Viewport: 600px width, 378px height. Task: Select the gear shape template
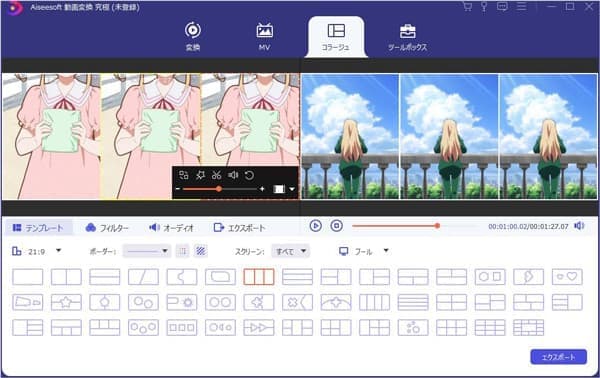tap(182, 302)
